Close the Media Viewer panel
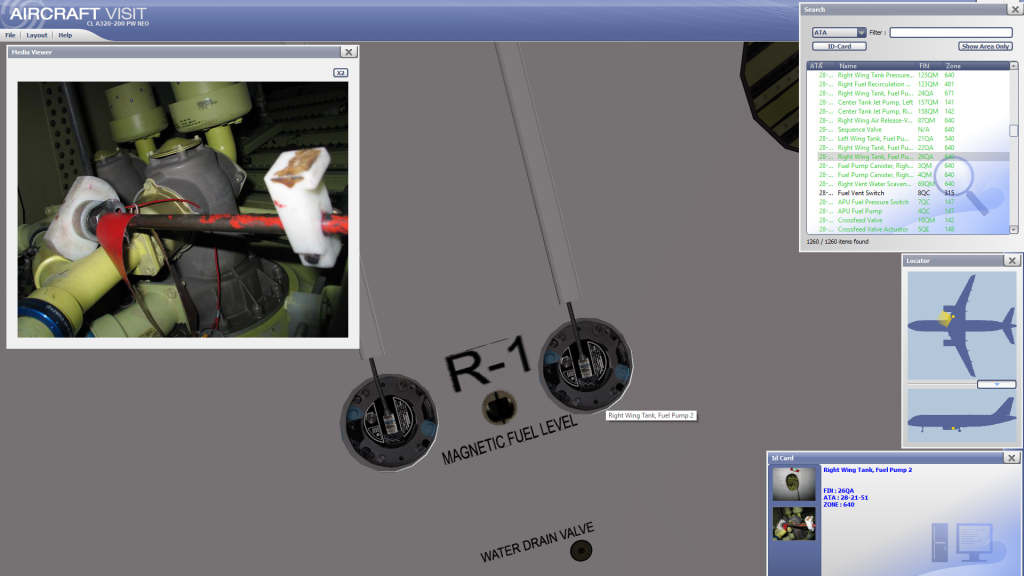This screenshot has width=1024, height=576. coord(349,52)
